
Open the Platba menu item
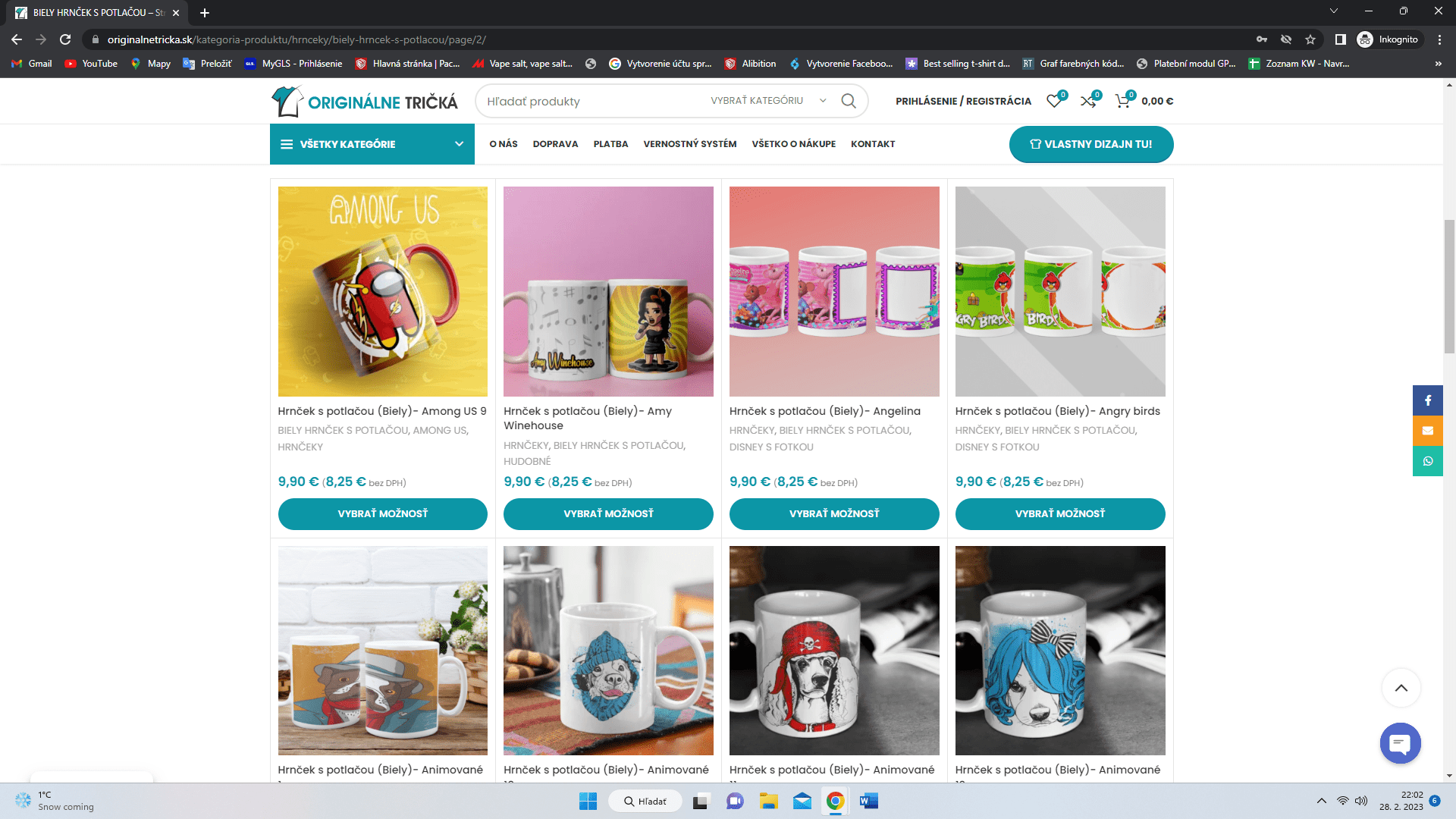[610, 144]
